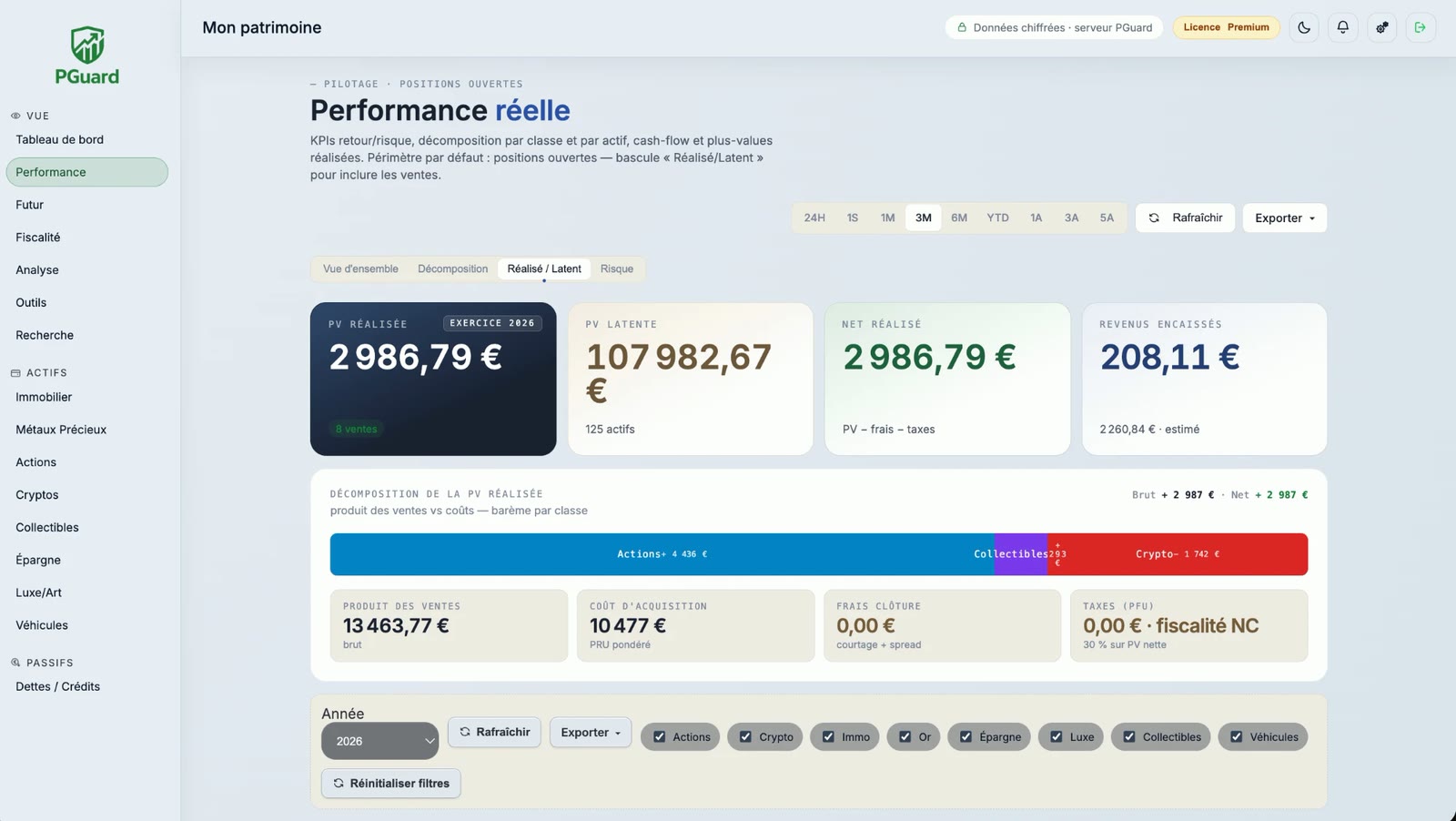Open the Année 2026 select box
Screen dimensions: 1456x821
click(379, 741)
